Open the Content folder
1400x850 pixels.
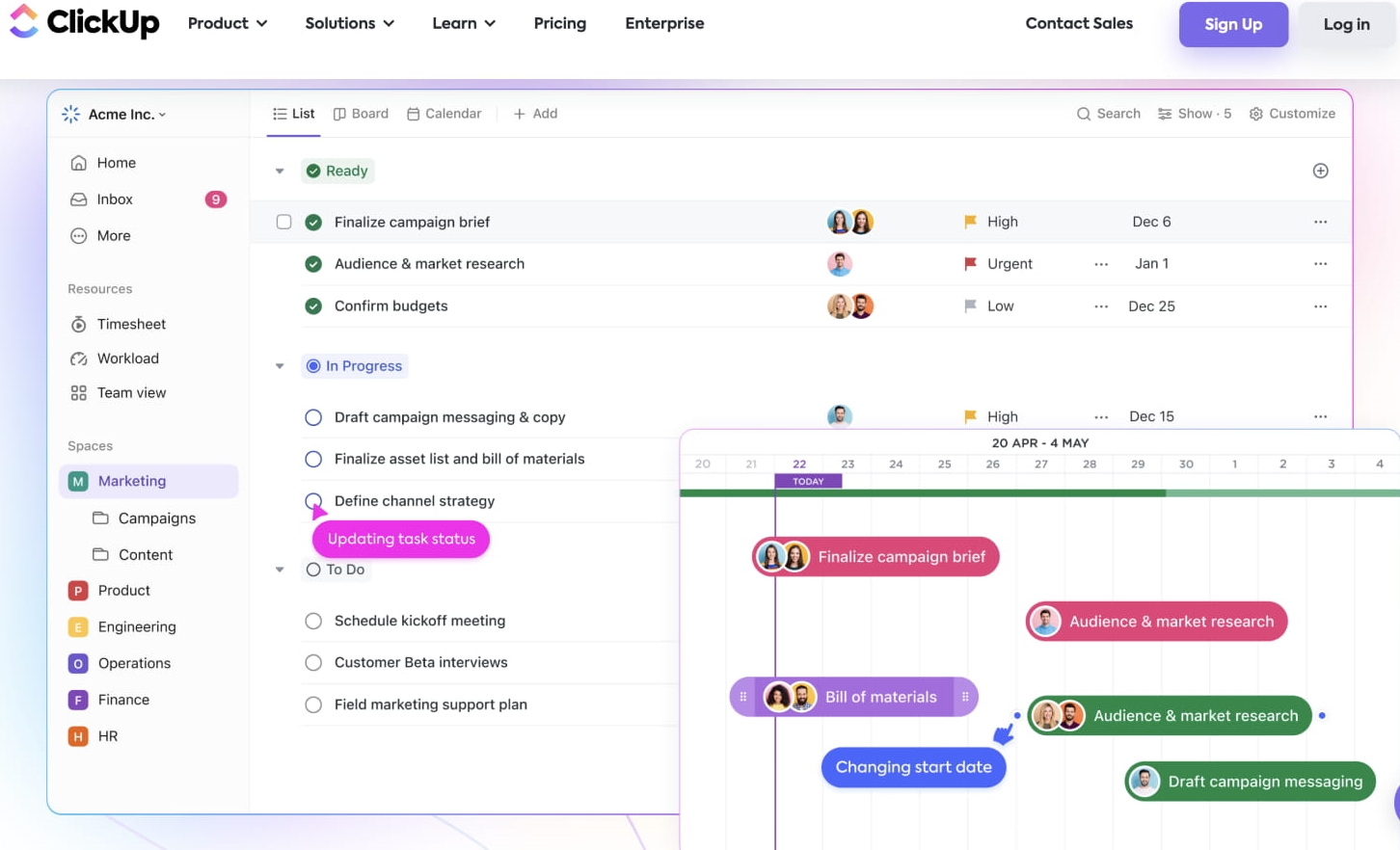132,555
